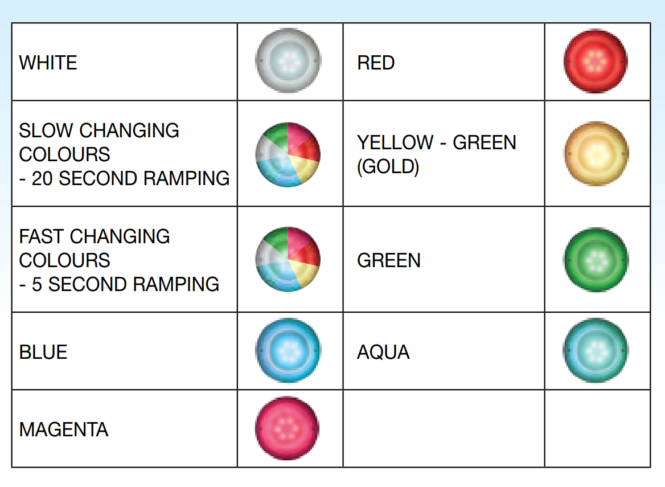Click the RED label text

[x=376, y=63]
